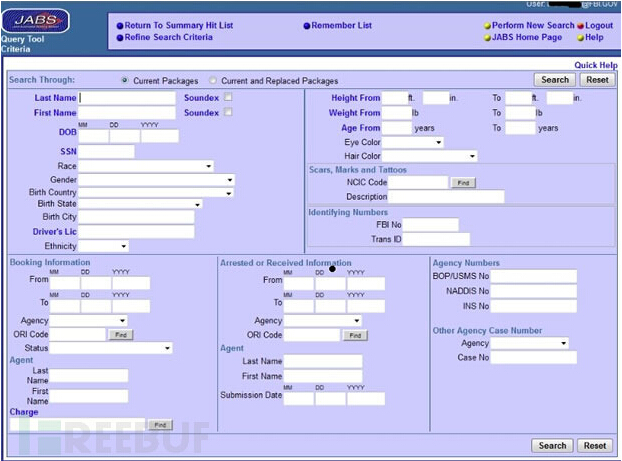Enable Soundex checkbox for Last Name
The height and width of the screenshot is (461, 622).
[x=228, y=98]
